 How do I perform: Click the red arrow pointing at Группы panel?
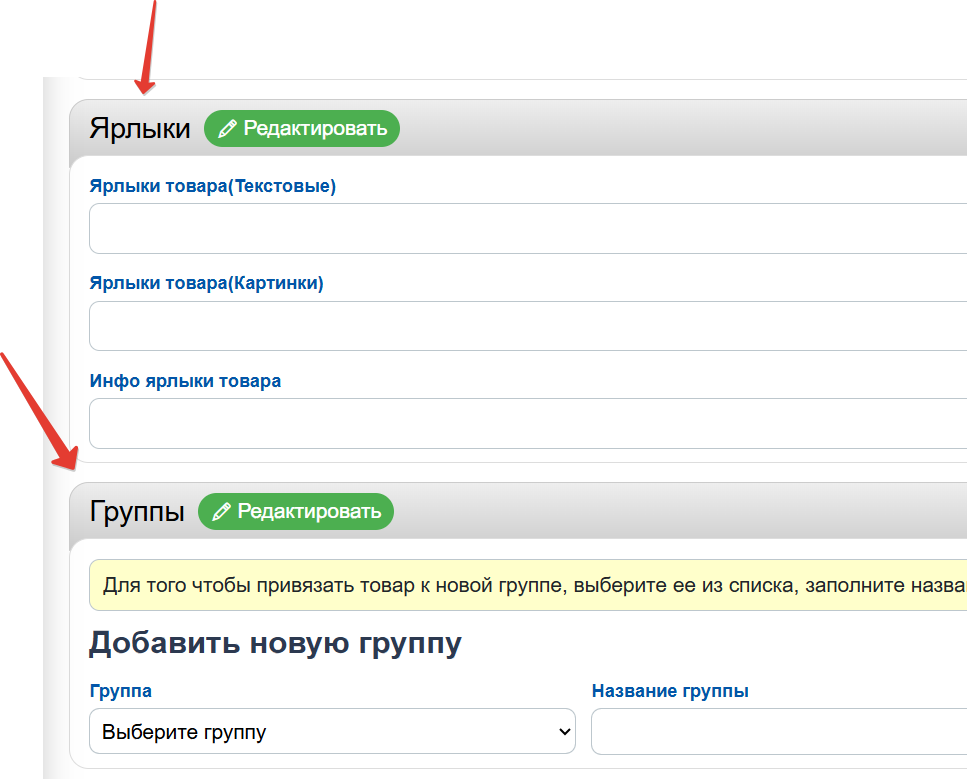[40, 412]
